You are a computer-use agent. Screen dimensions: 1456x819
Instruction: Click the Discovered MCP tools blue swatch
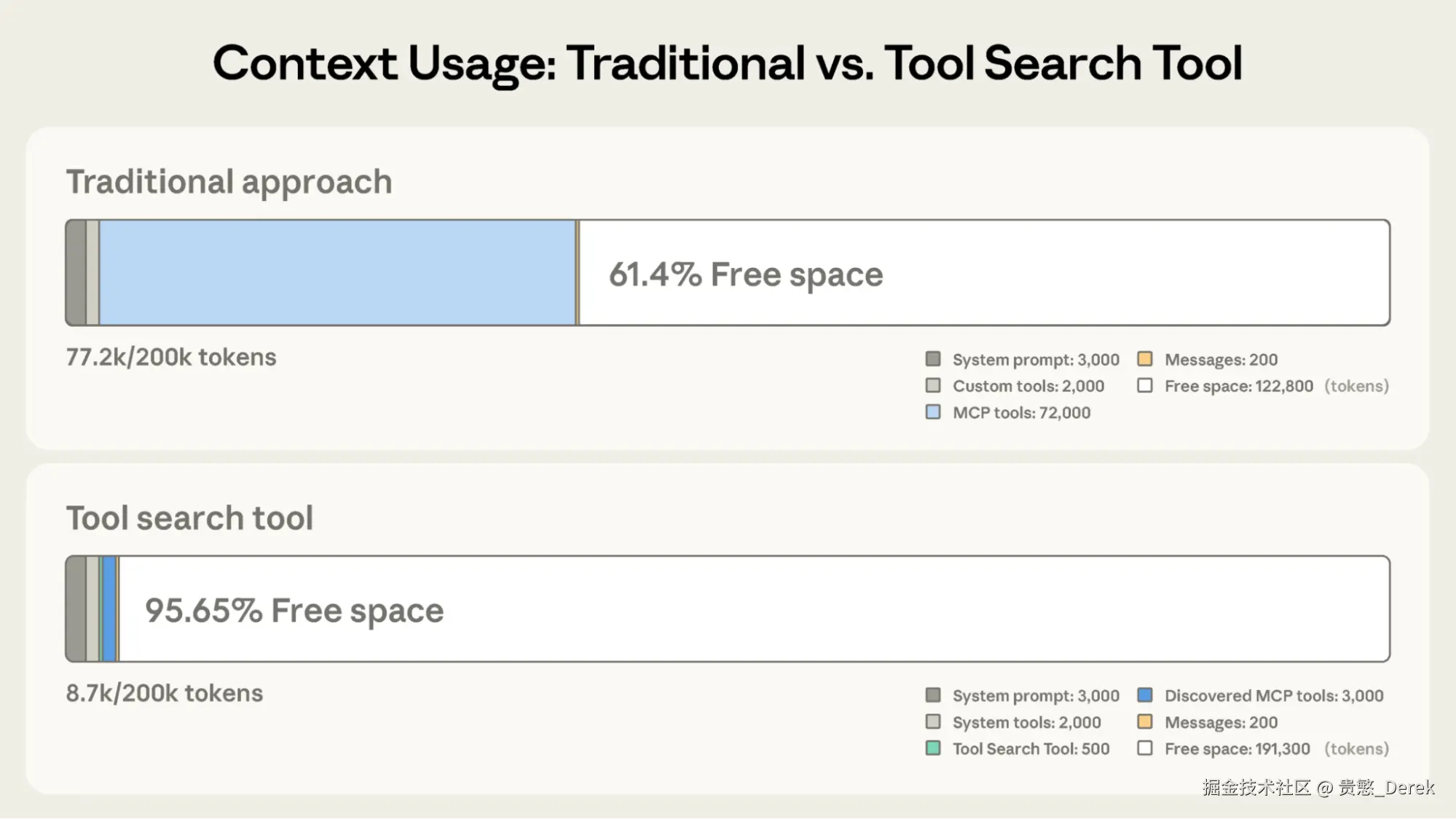[1145, 695]
